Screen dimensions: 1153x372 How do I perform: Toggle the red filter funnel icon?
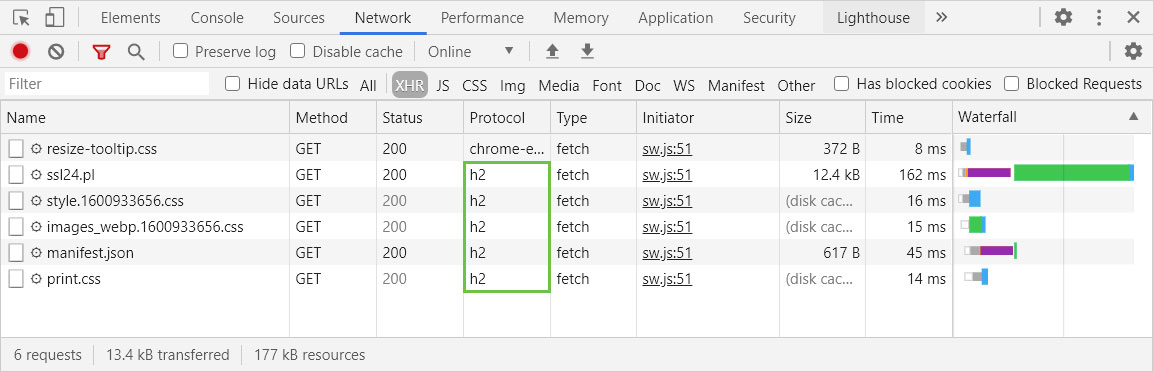point(101,51)
